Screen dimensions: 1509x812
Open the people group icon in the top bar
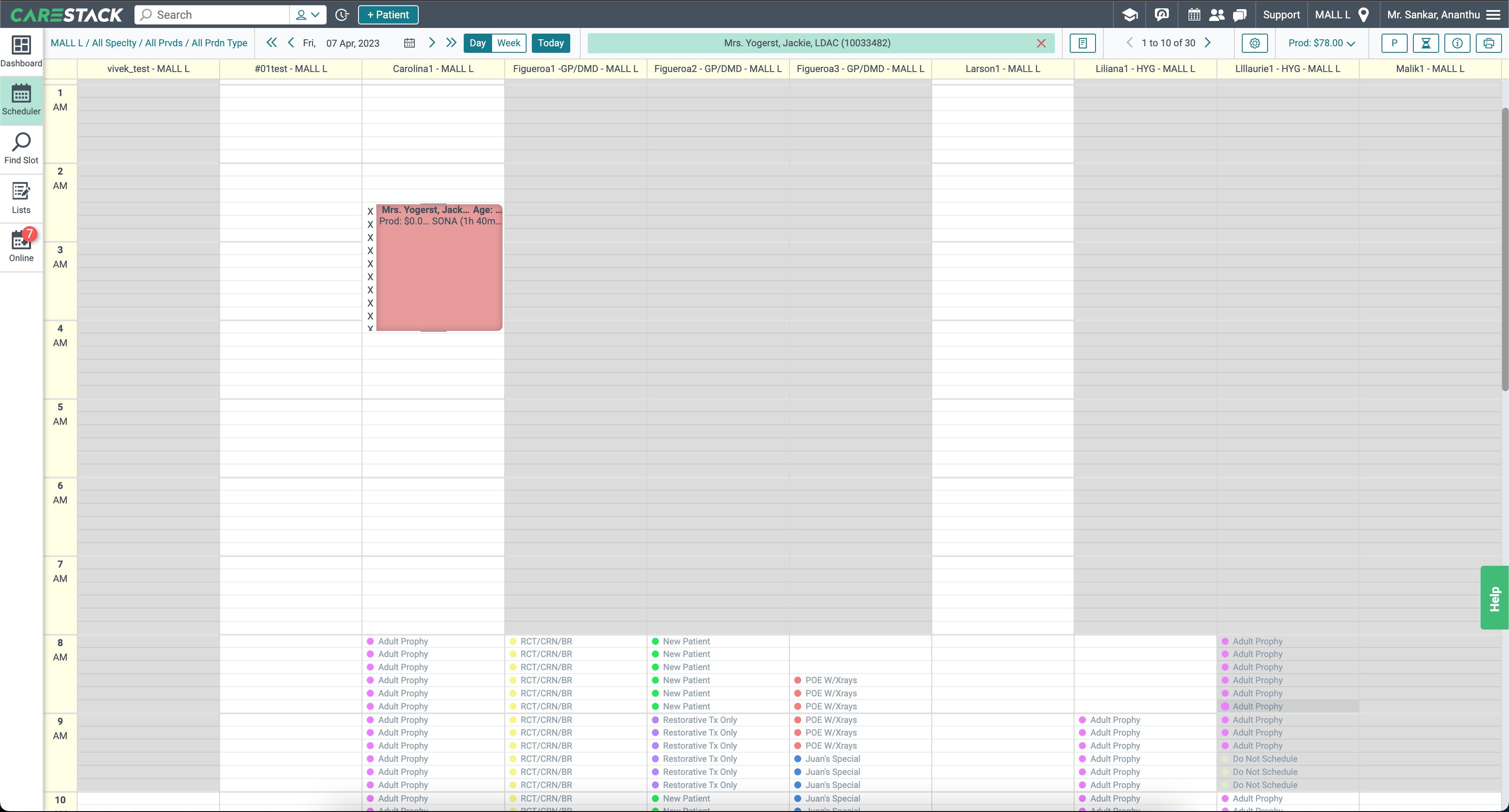[x=1217, y=15]
